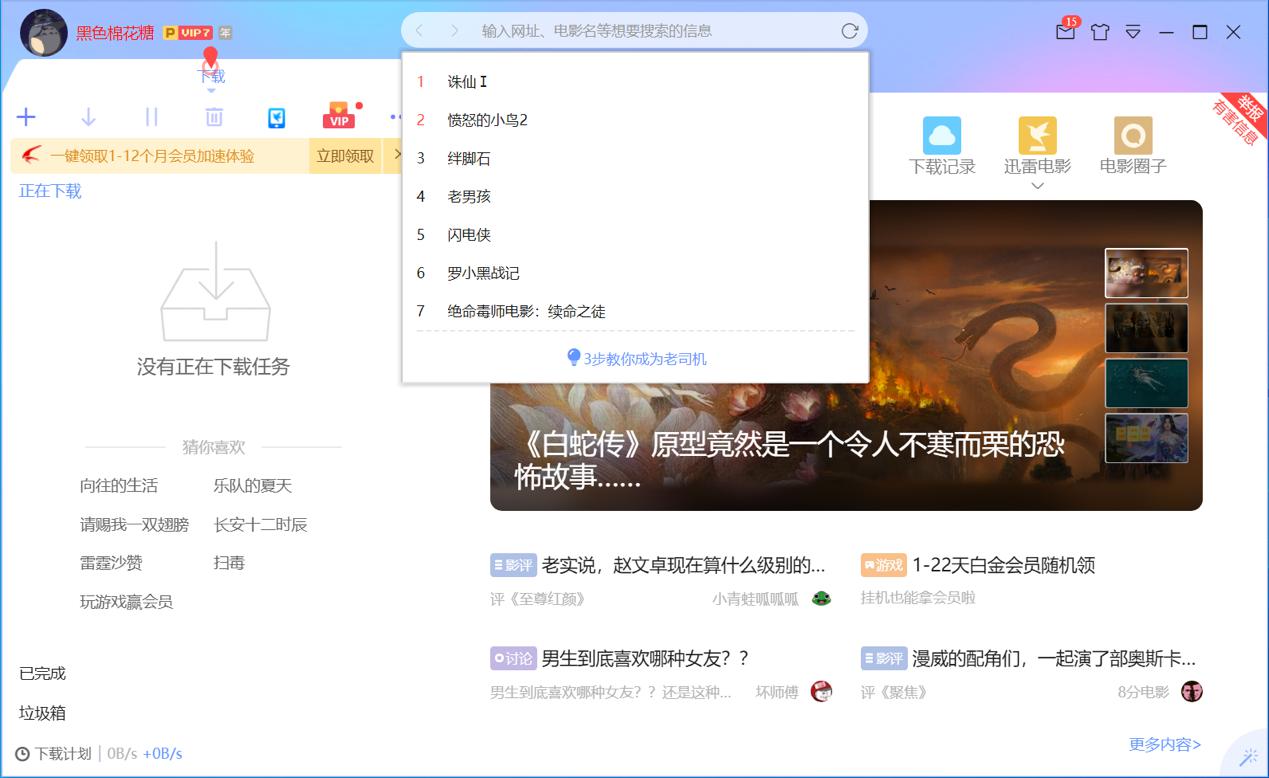The image size is (1269, 778).
Task: Click recommendation 请赐我一双翅膀
Action: [134, 524]
